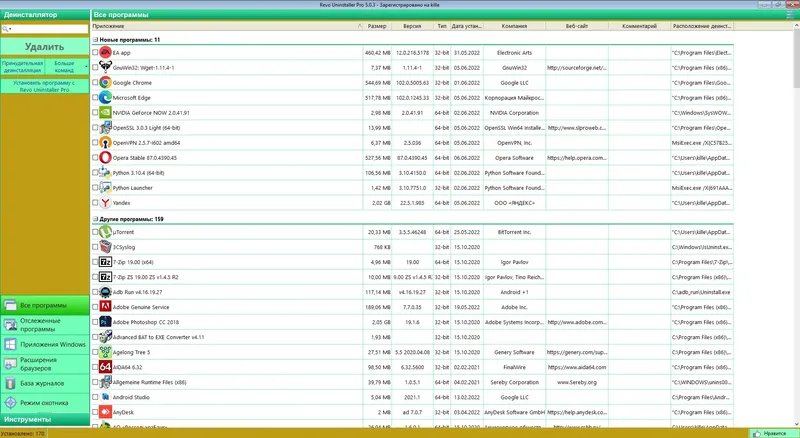Tick the checkbox for Opera Stable
This screenshot has width=800, height=438.
pyautogui.click(x=95, y=158)
